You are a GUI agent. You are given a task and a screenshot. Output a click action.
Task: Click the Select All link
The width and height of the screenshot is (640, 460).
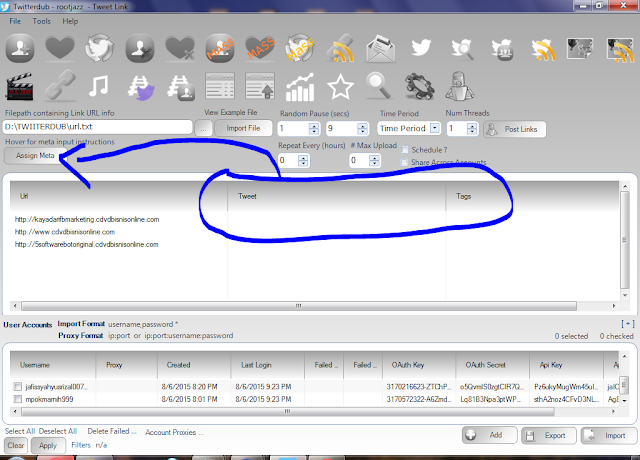point(20,431)
